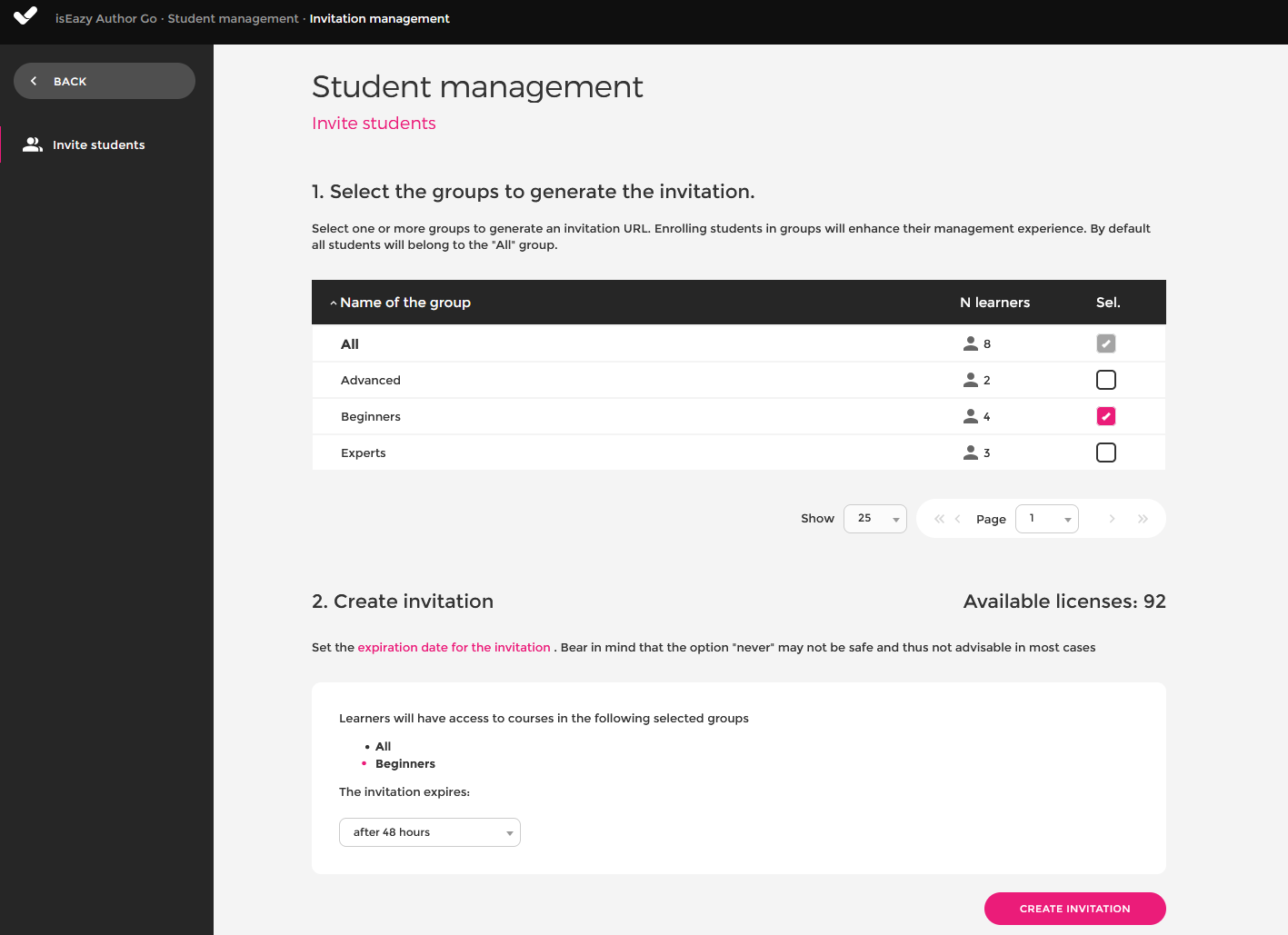Jump to the last page icon
This screenshot has width=1288, height=935.
(1143, 519)
